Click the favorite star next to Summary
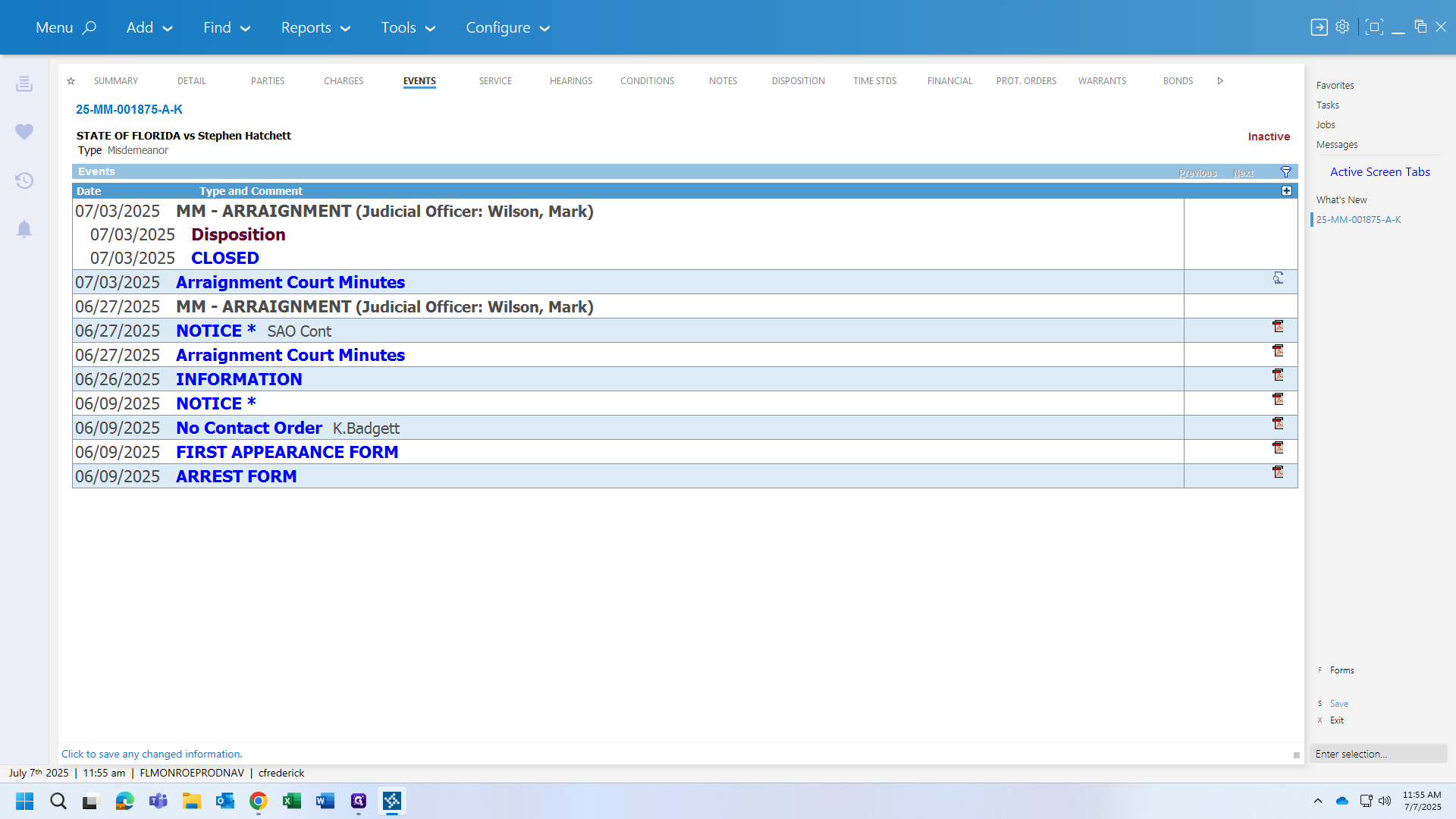 71,81
